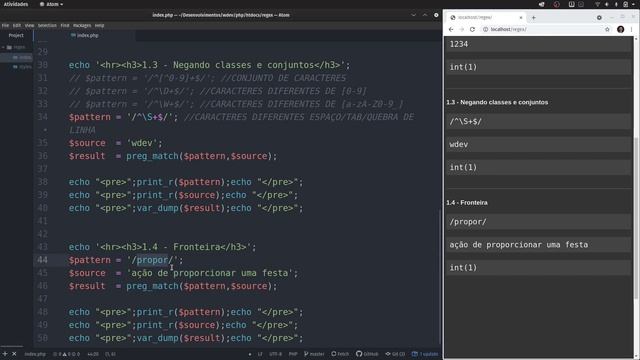The width and height of the screenshot is (640, 360).
Task: Click index.php filename in status bar
Action: pos(35,354)
